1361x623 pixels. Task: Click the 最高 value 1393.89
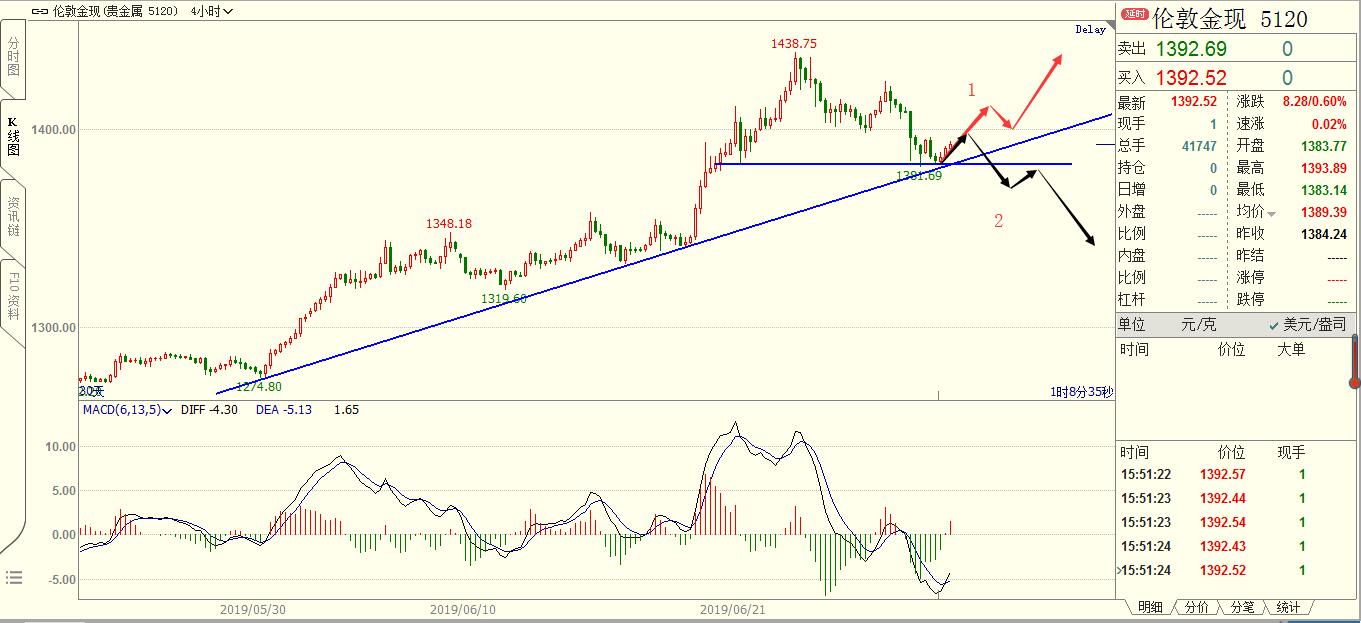coord(1323,168)
